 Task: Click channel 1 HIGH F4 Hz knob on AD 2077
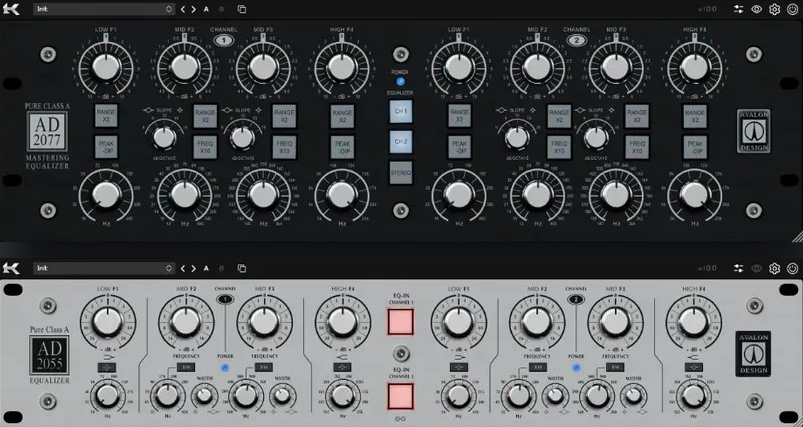[342, 195]
